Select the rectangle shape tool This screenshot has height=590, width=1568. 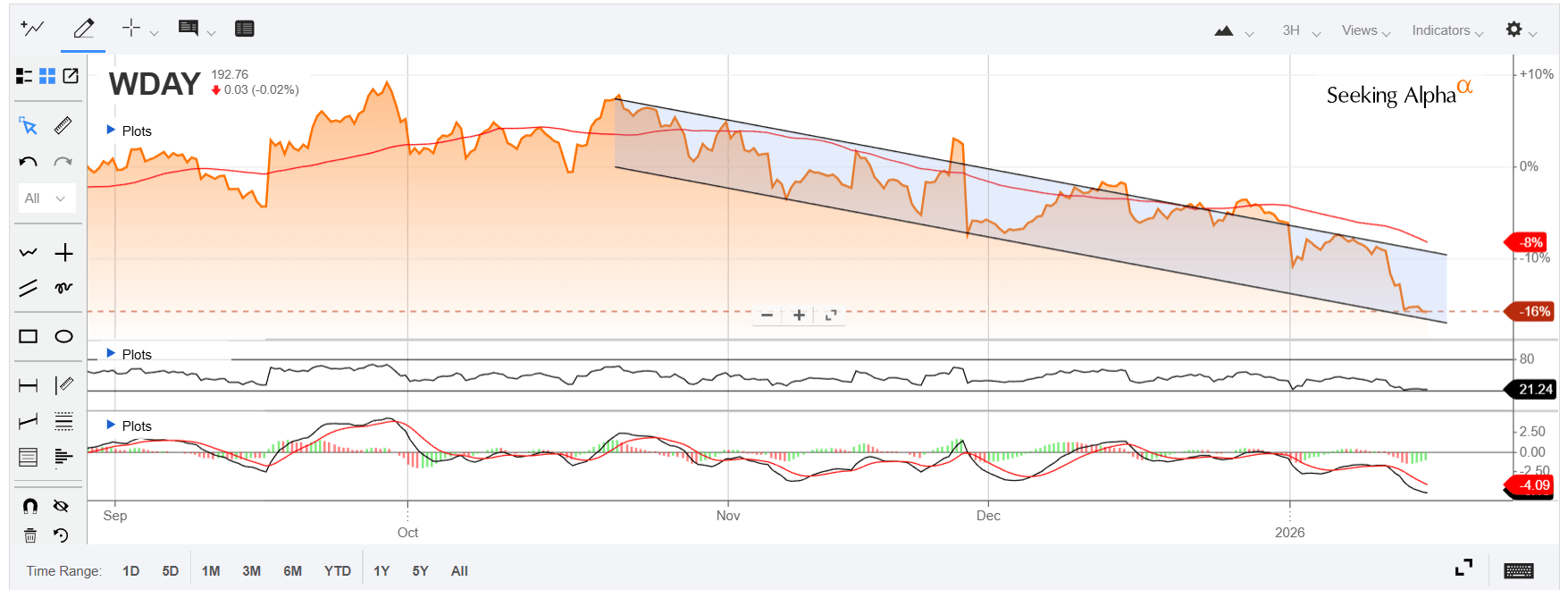29,336
